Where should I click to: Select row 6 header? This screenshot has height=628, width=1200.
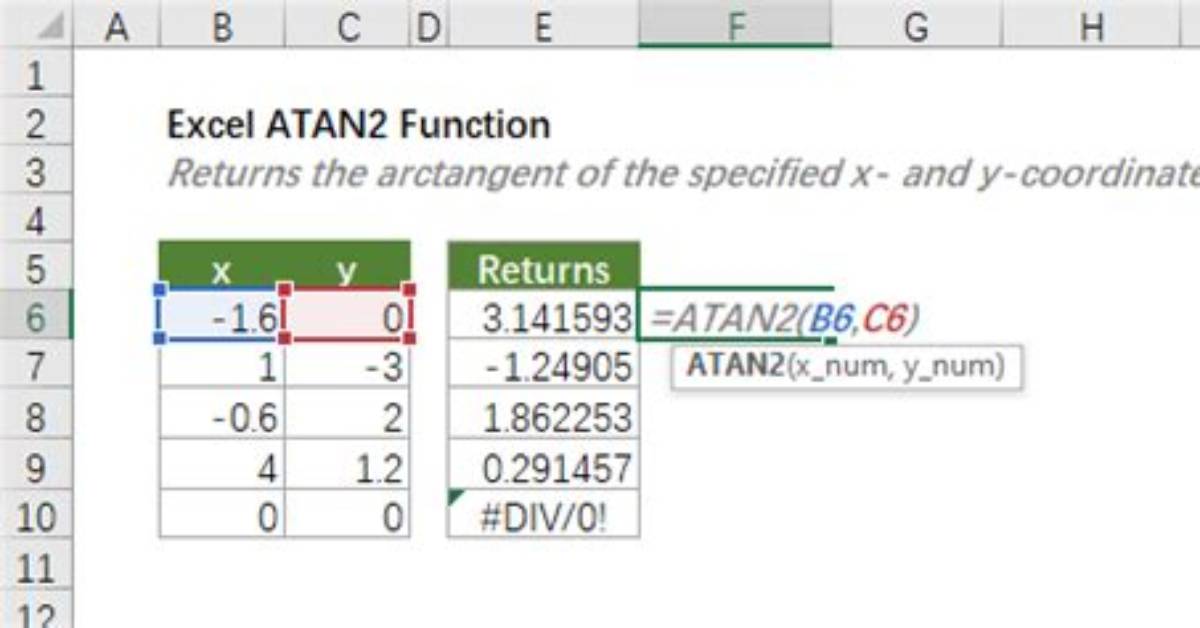point(37,317)
